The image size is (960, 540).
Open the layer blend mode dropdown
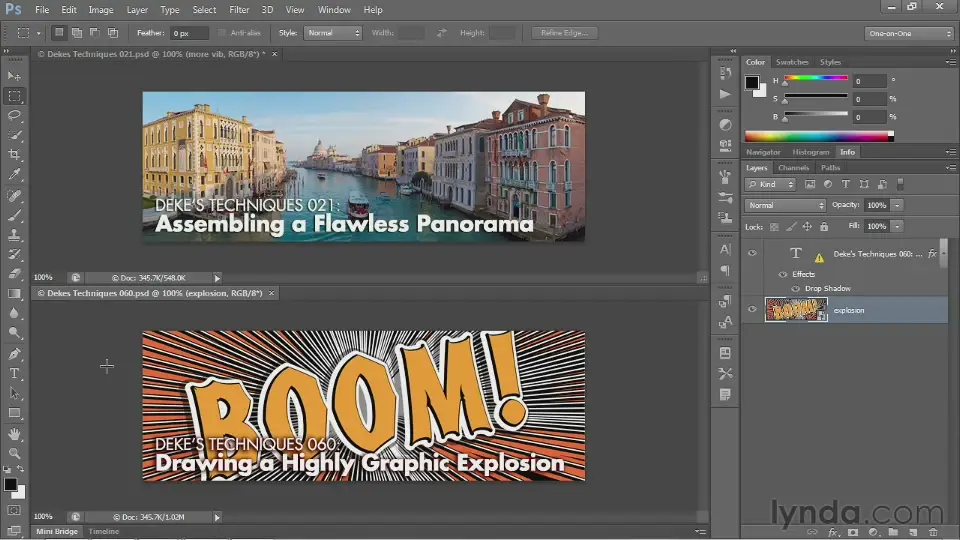[x=785, y=205]
